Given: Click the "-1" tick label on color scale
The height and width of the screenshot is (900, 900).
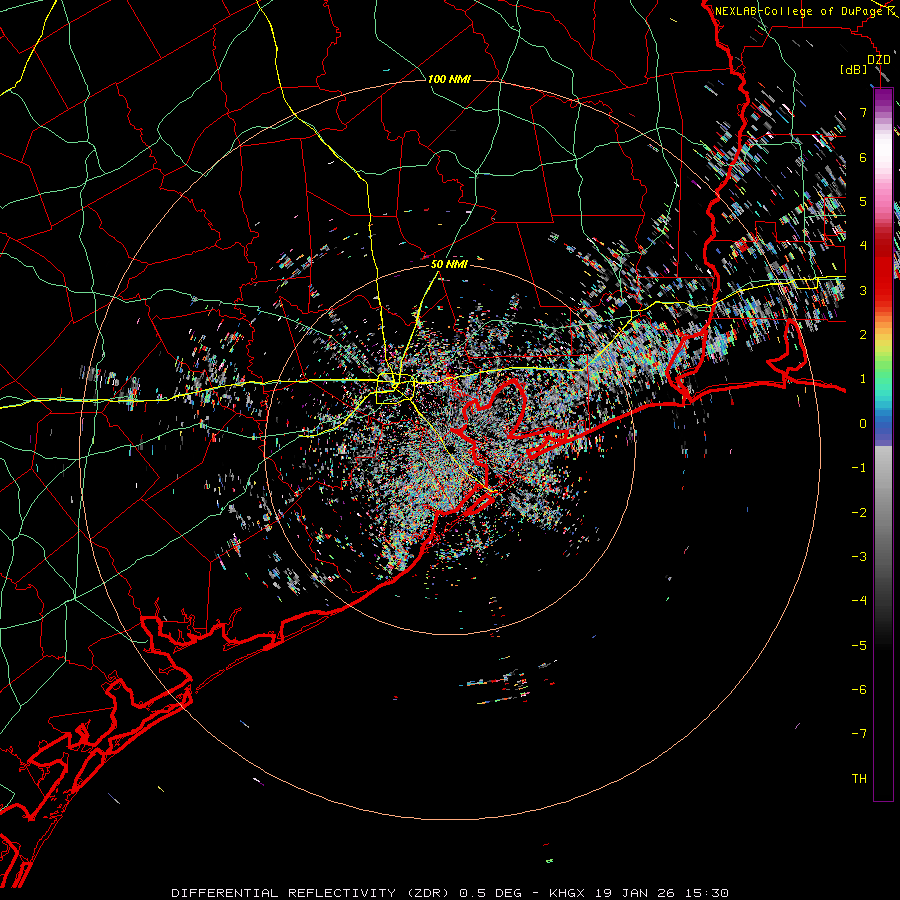Looking at the screenshot, I should click(859, 468).
